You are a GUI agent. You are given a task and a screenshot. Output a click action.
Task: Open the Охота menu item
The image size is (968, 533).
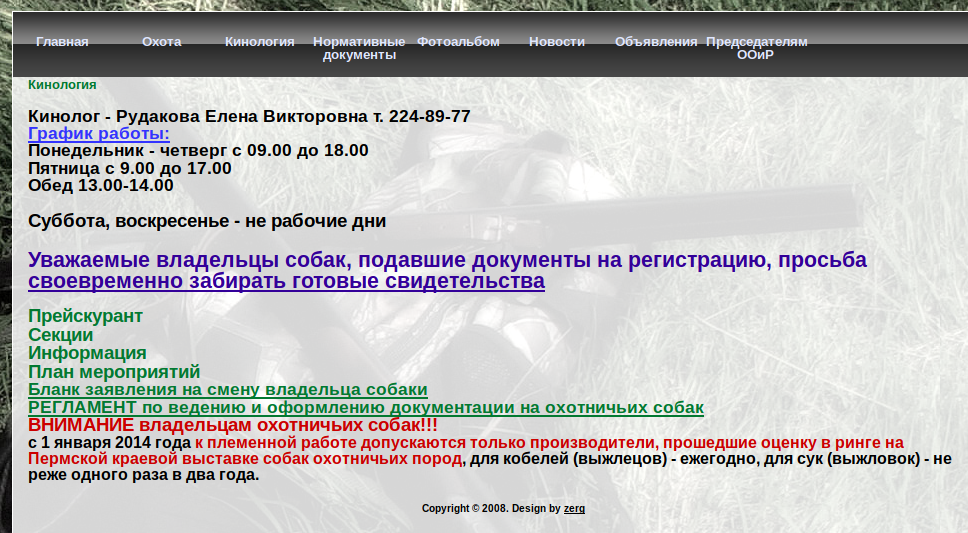click(x=162, y=42)
